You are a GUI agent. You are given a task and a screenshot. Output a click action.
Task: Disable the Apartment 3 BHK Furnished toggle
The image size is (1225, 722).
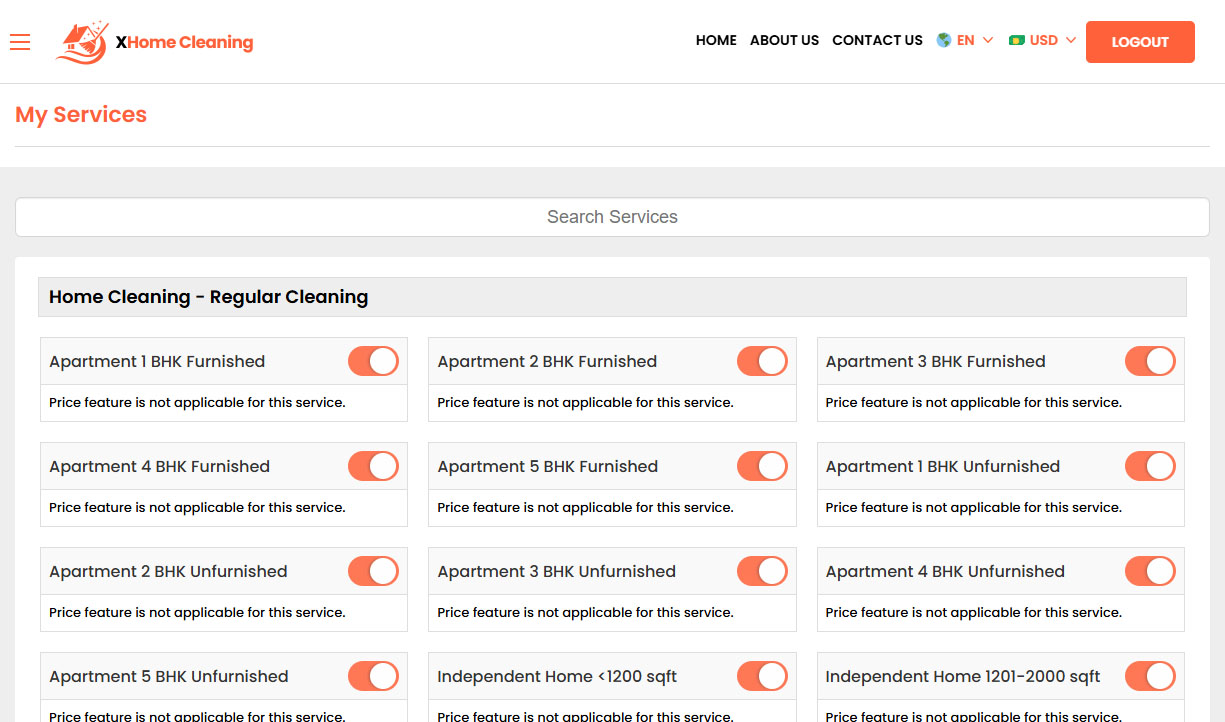point(1150,361)
